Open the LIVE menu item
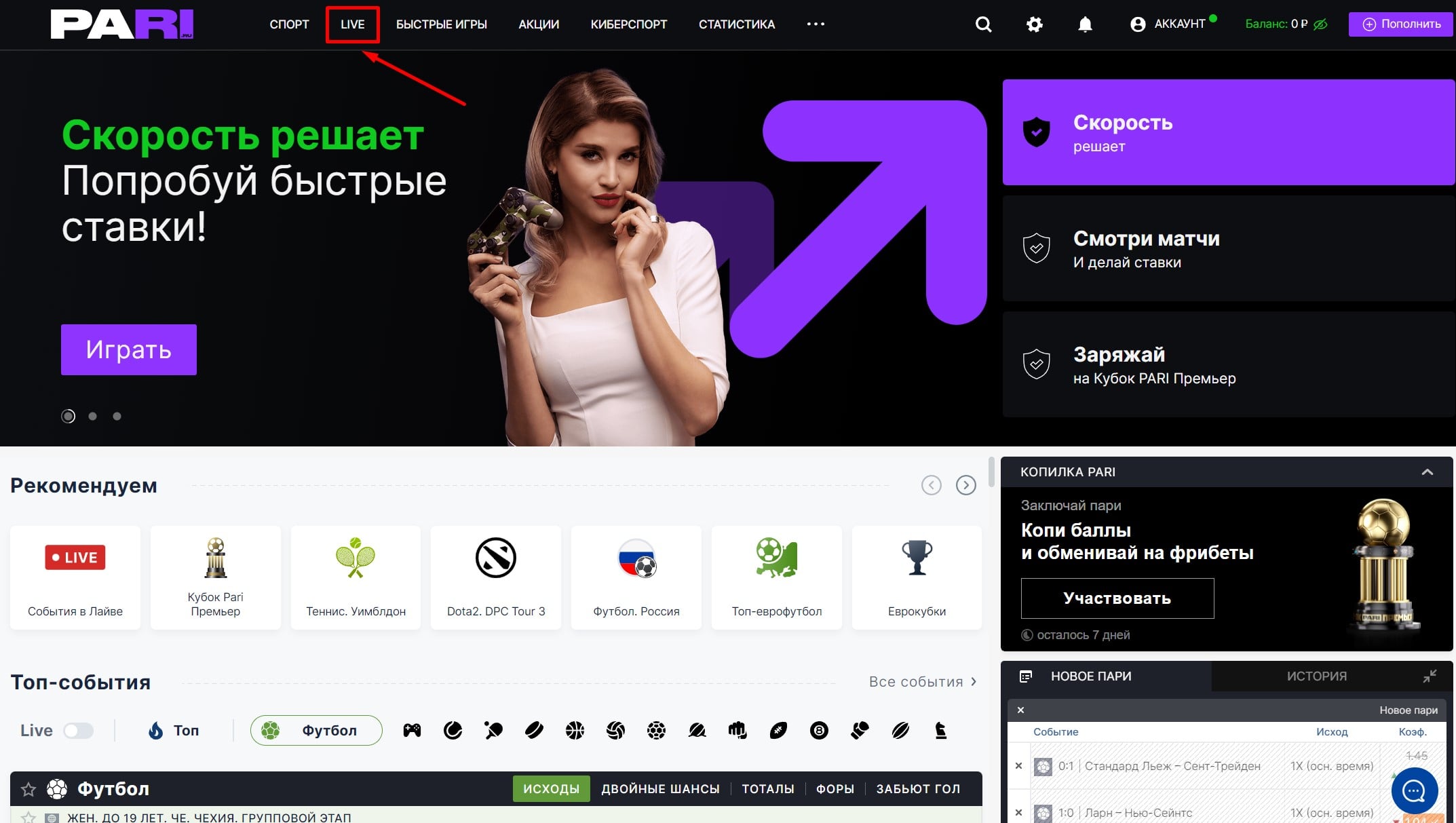The height and width of the screenshot is (823, 1456). coord(352,24)
